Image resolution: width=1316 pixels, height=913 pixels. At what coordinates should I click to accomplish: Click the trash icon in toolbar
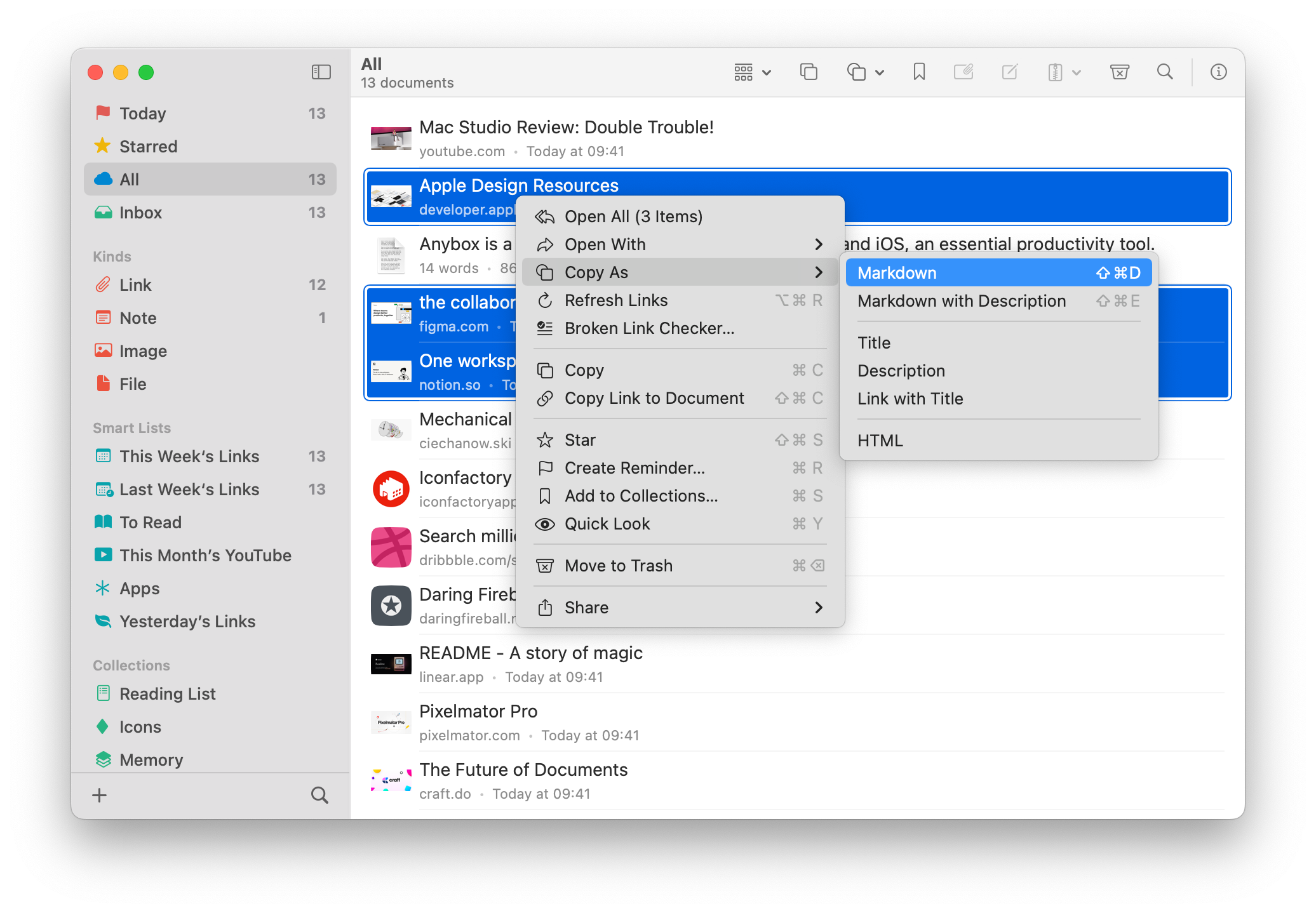point(1119,72)
